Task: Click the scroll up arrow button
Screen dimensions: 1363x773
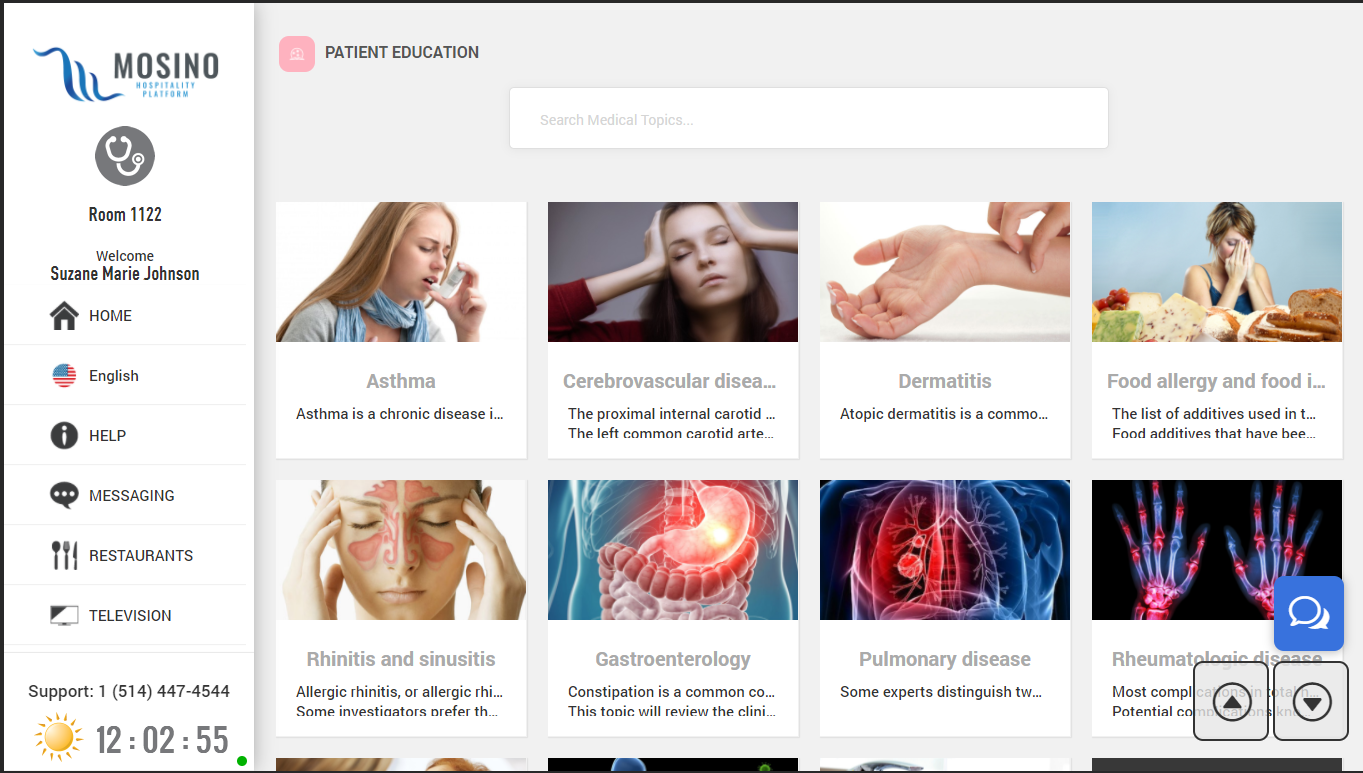Action: coord(1231,702)
